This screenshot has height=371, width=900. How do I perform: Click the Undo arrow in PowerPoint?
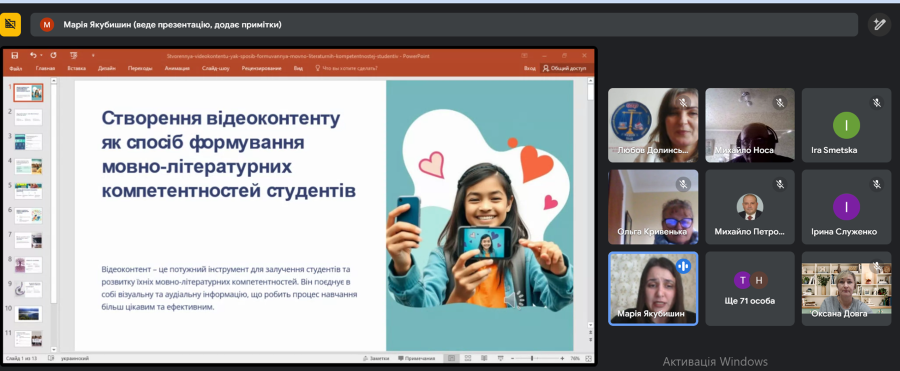coord(33,56)
